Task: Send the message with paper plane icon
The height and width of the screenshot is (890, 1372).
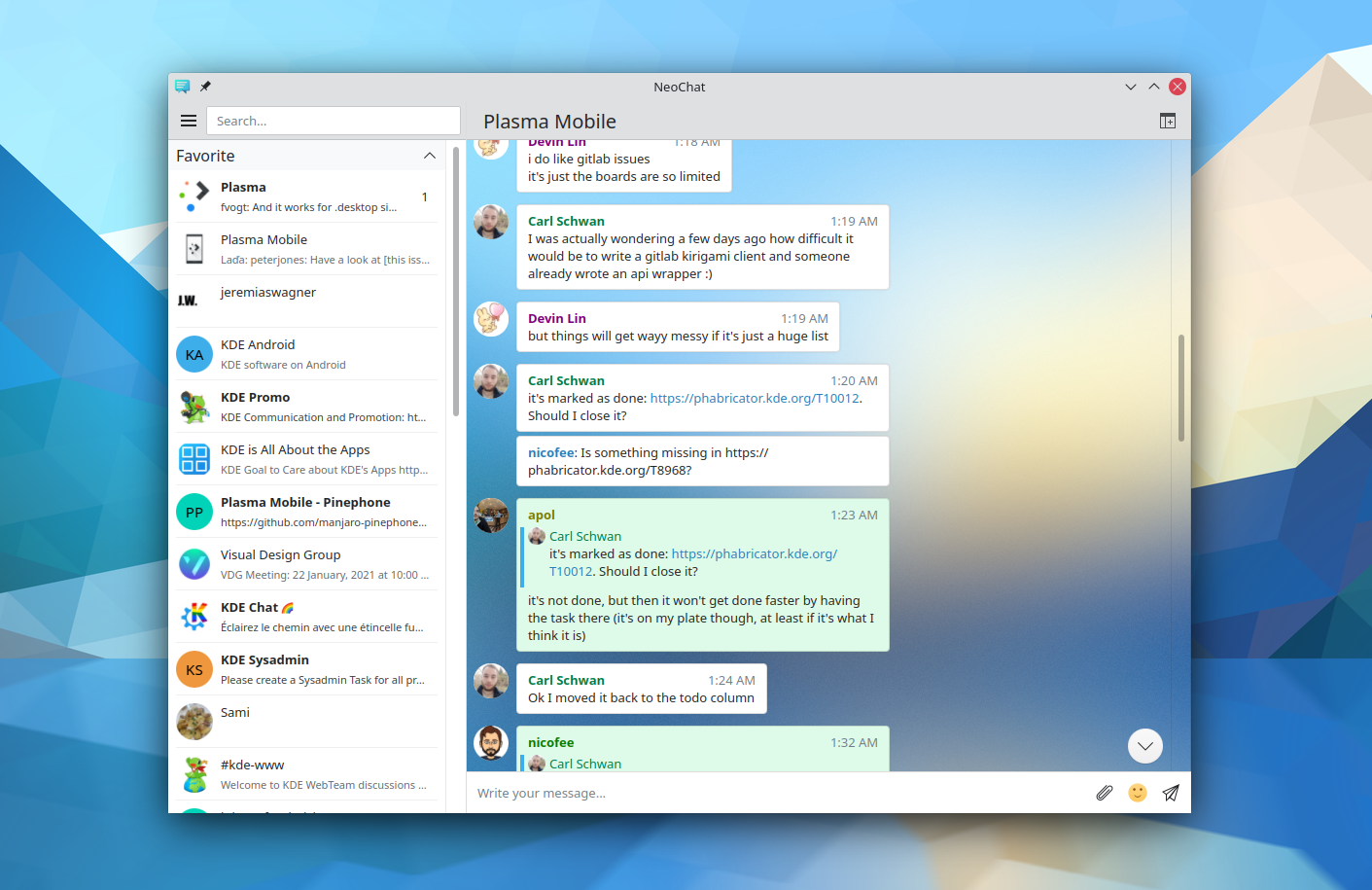Action: (x=1171, y=793)
